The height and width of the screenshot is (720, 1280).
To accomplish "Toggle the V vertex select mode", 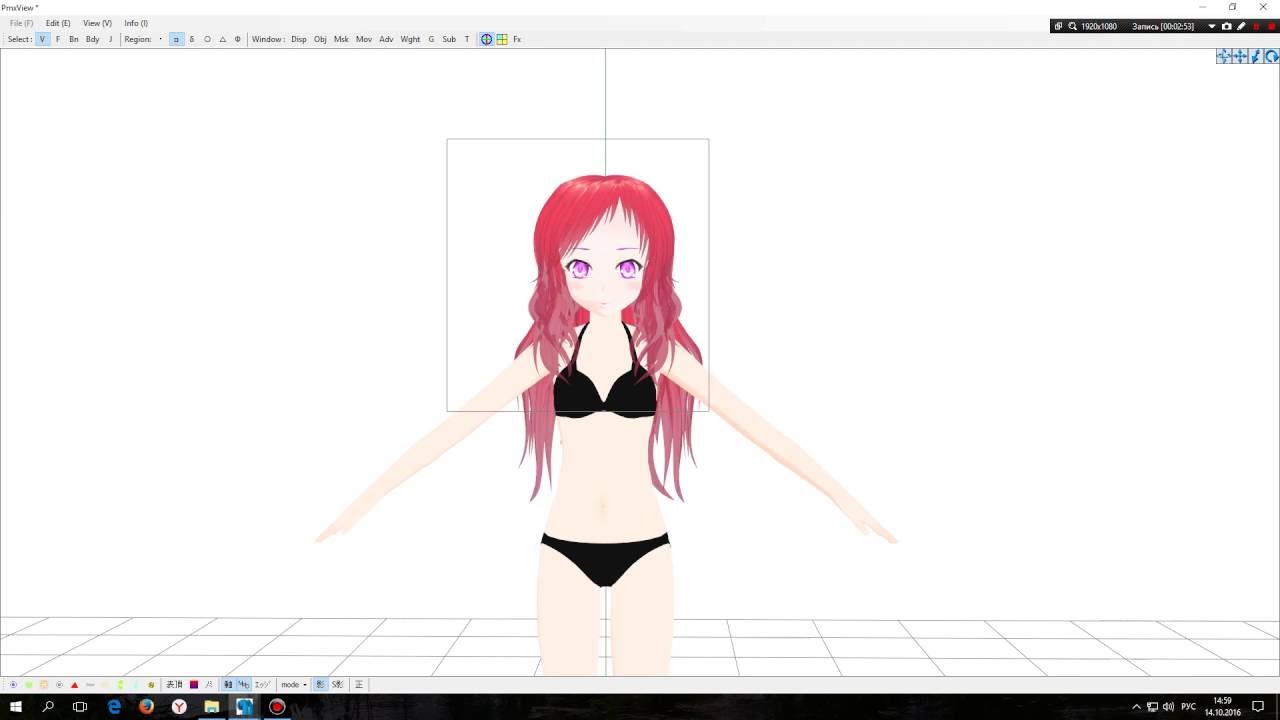I will 42,39.
